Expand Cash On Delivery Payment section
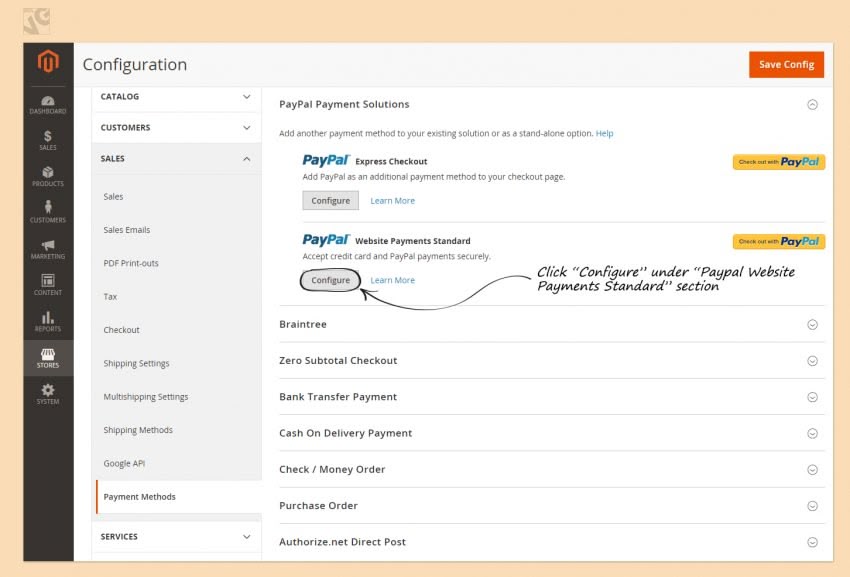The width and height of the screenshot is (850, 577). [x=812, y=433]
